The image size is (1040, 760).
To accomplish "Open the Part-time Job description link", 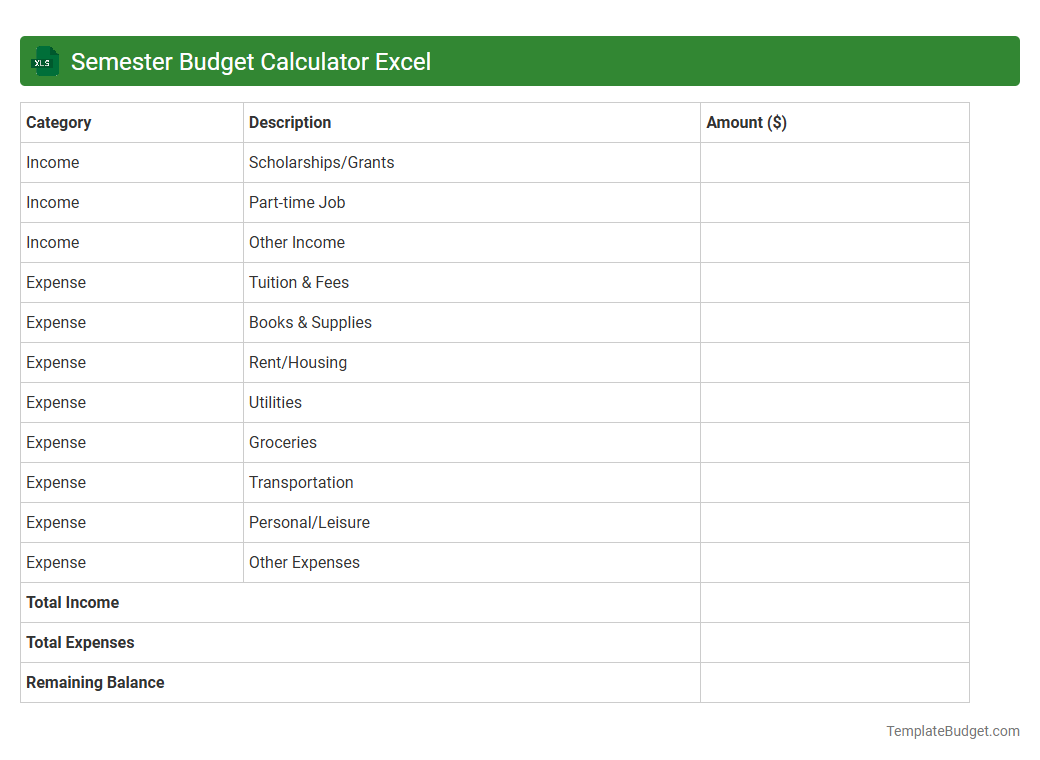I will pos(297,202).
